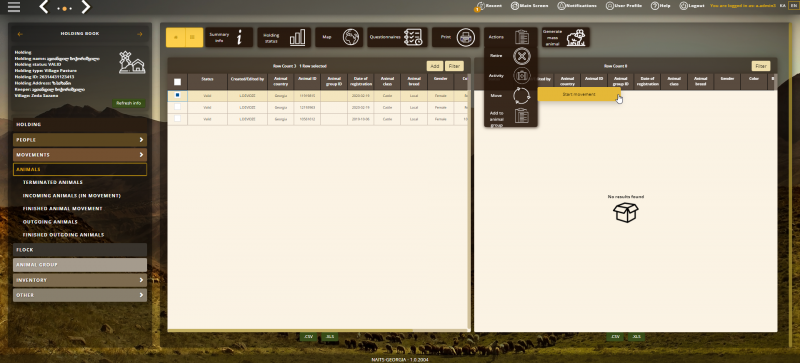The image size is (800, 363).
Task: Export left table with XLS button
Action: point(330,337)
